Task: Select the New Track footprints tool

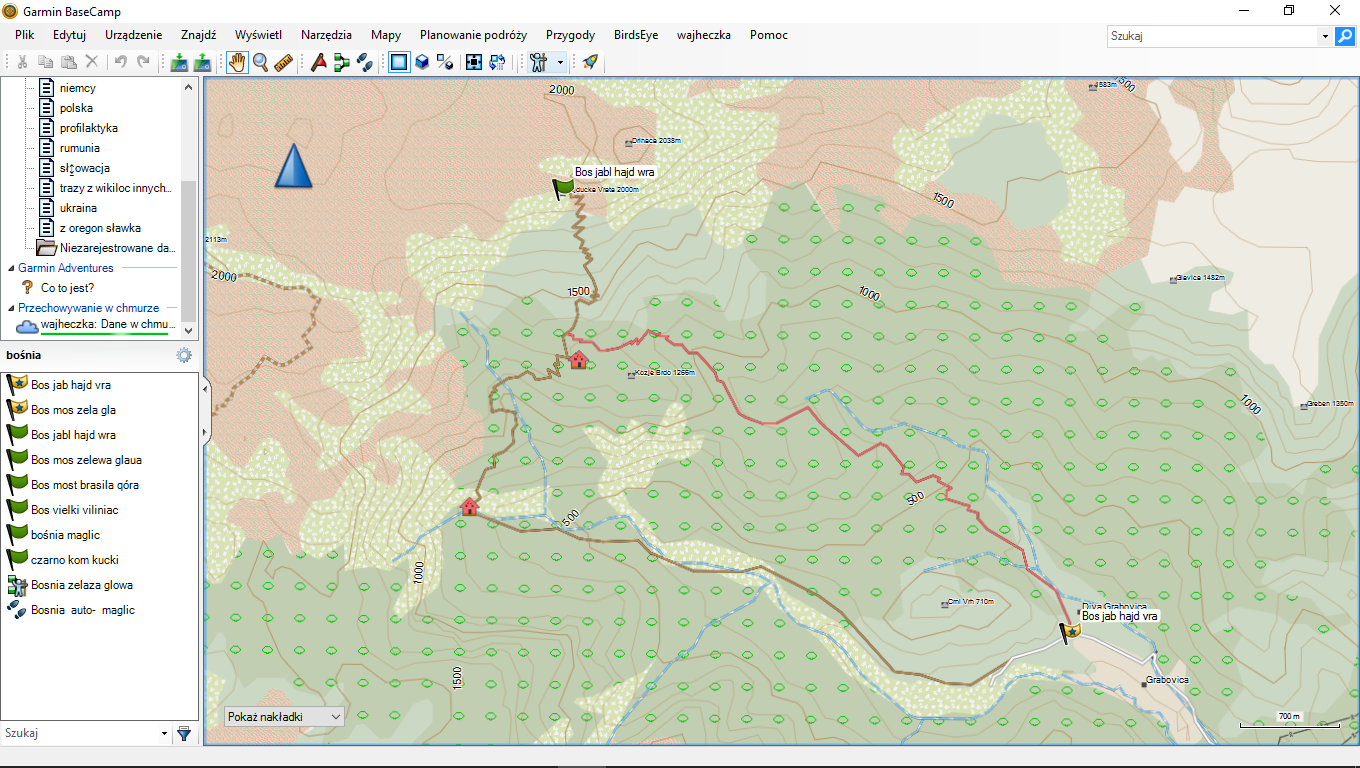Action: pyautogui.click(x=365, y=62)
